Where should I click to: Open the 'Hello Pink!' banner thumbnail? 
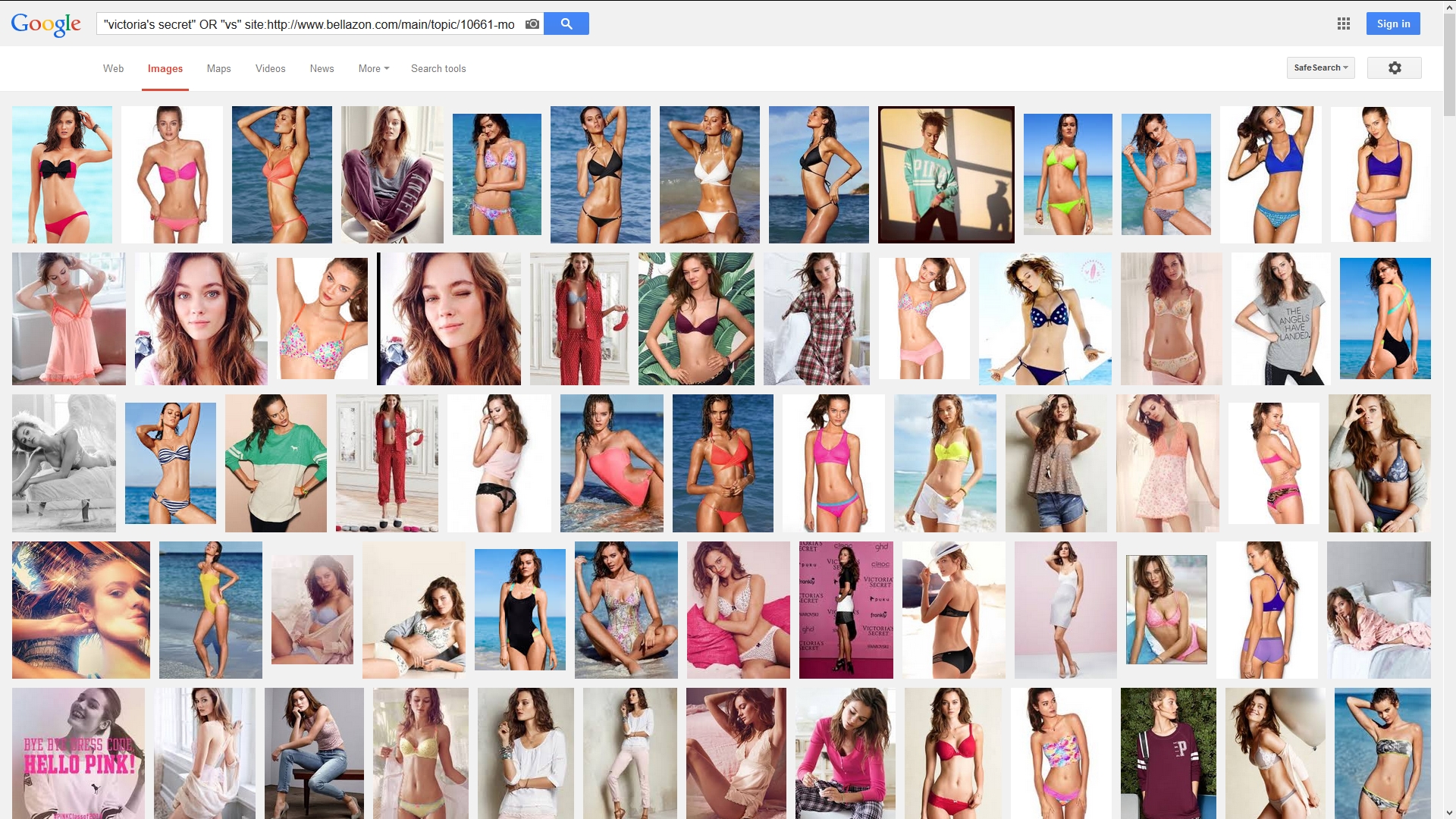[x=78, y=752]
